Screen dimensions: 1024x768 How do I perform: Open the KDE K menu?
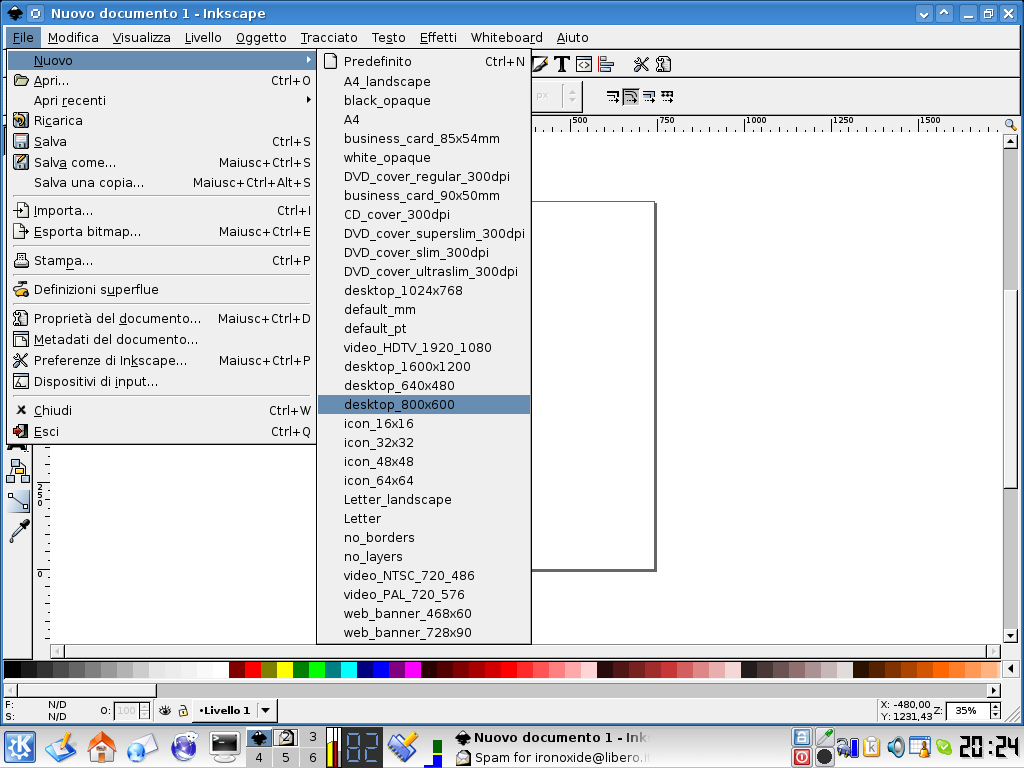20,746
